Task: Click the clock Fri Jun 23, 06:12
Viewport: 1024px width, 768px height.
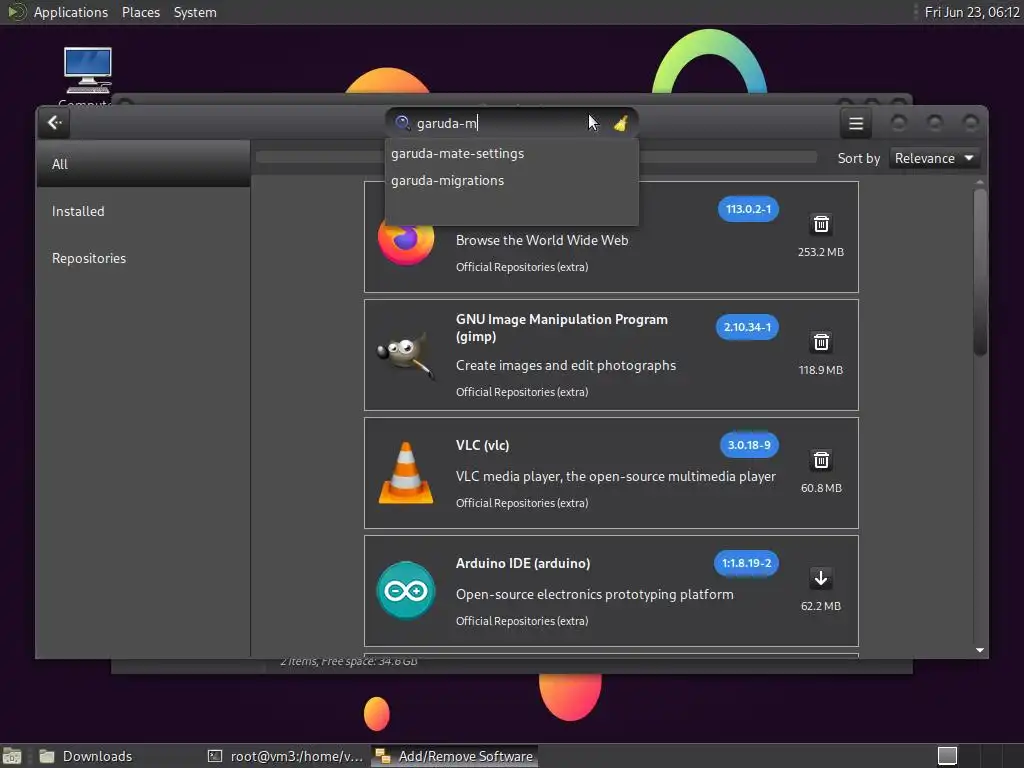Action: [x=972, y=12]
